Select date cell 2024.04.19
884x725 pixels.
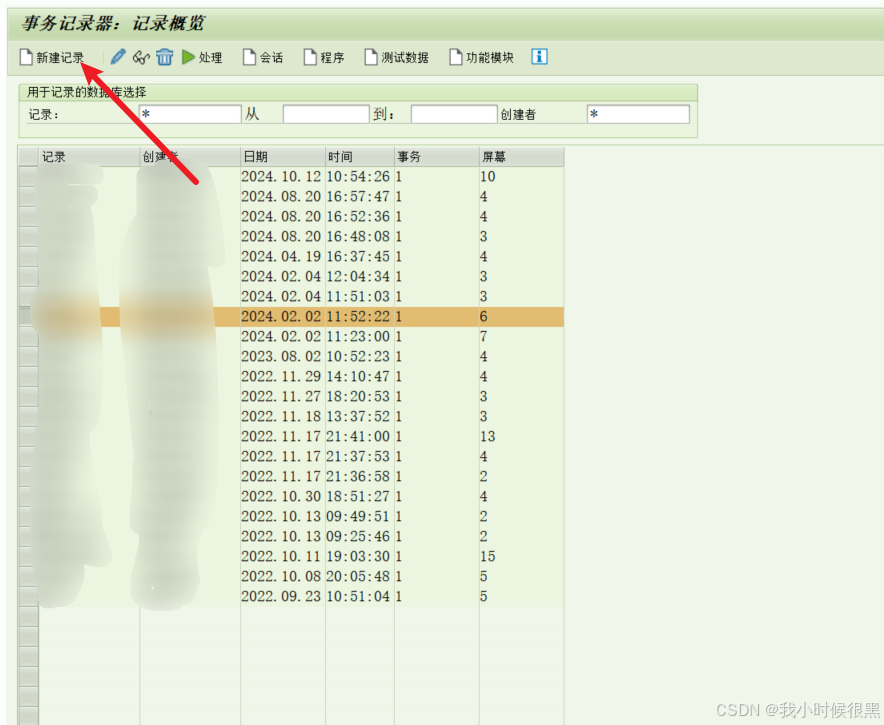coord(281,257)
